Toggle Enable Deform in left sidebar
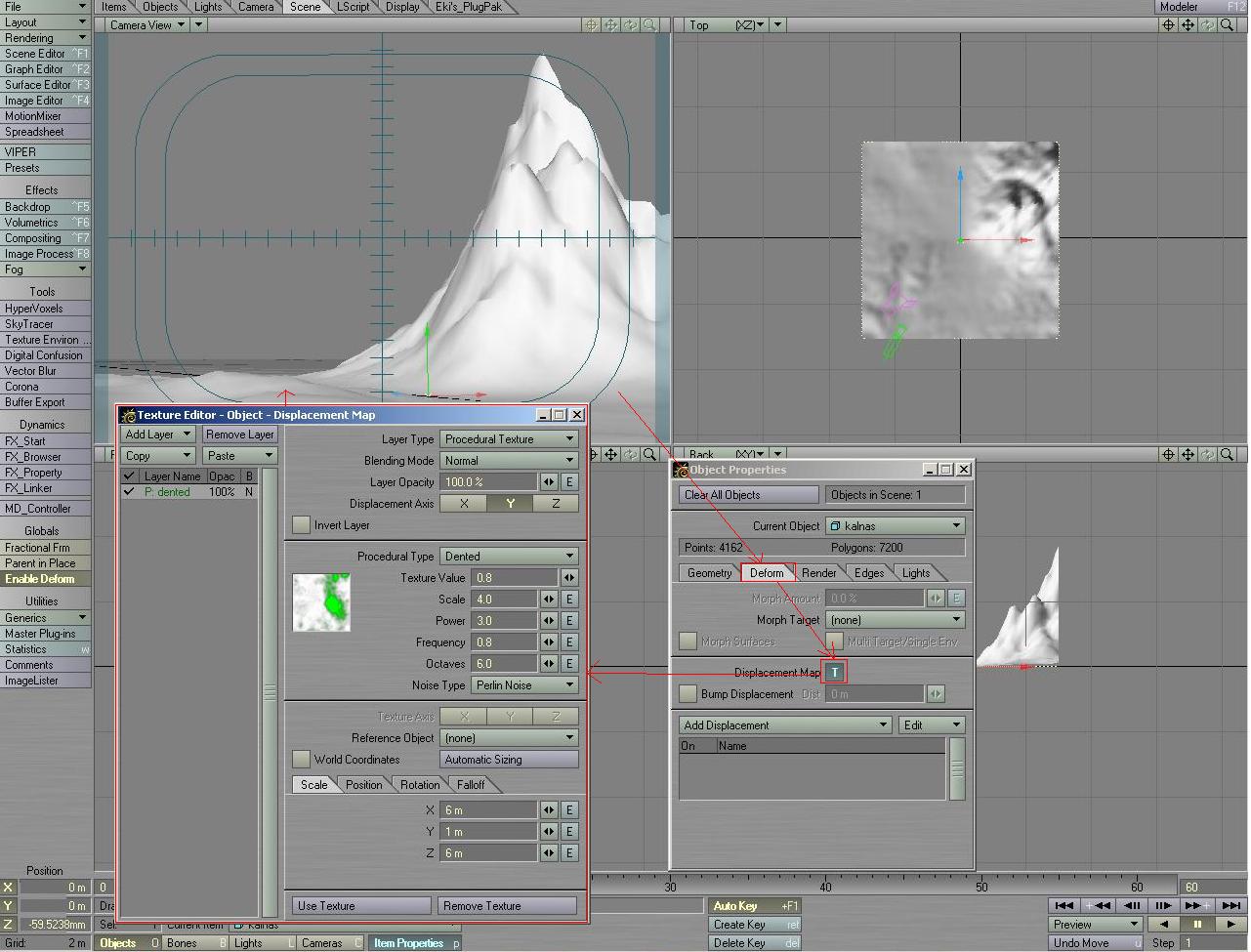 point(45,579)
